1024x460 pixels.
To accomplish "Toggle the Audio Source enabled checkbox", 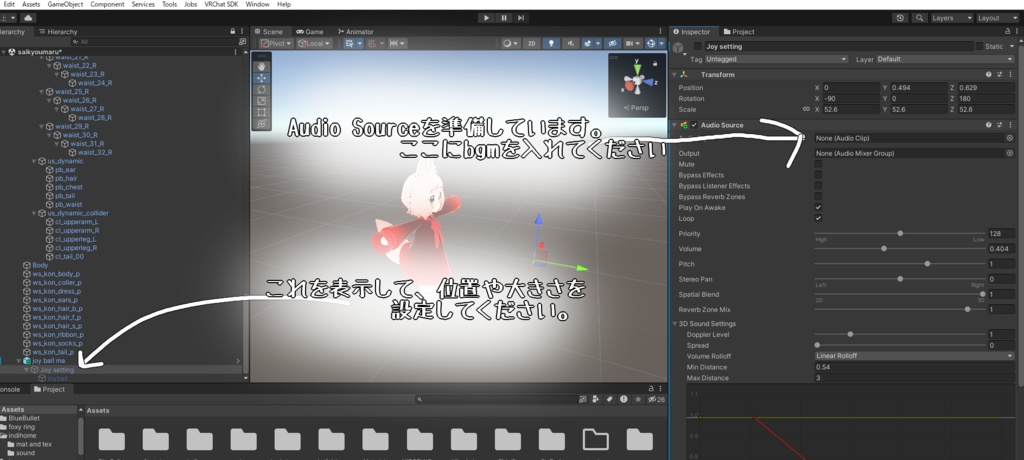I will coord(694,125).
